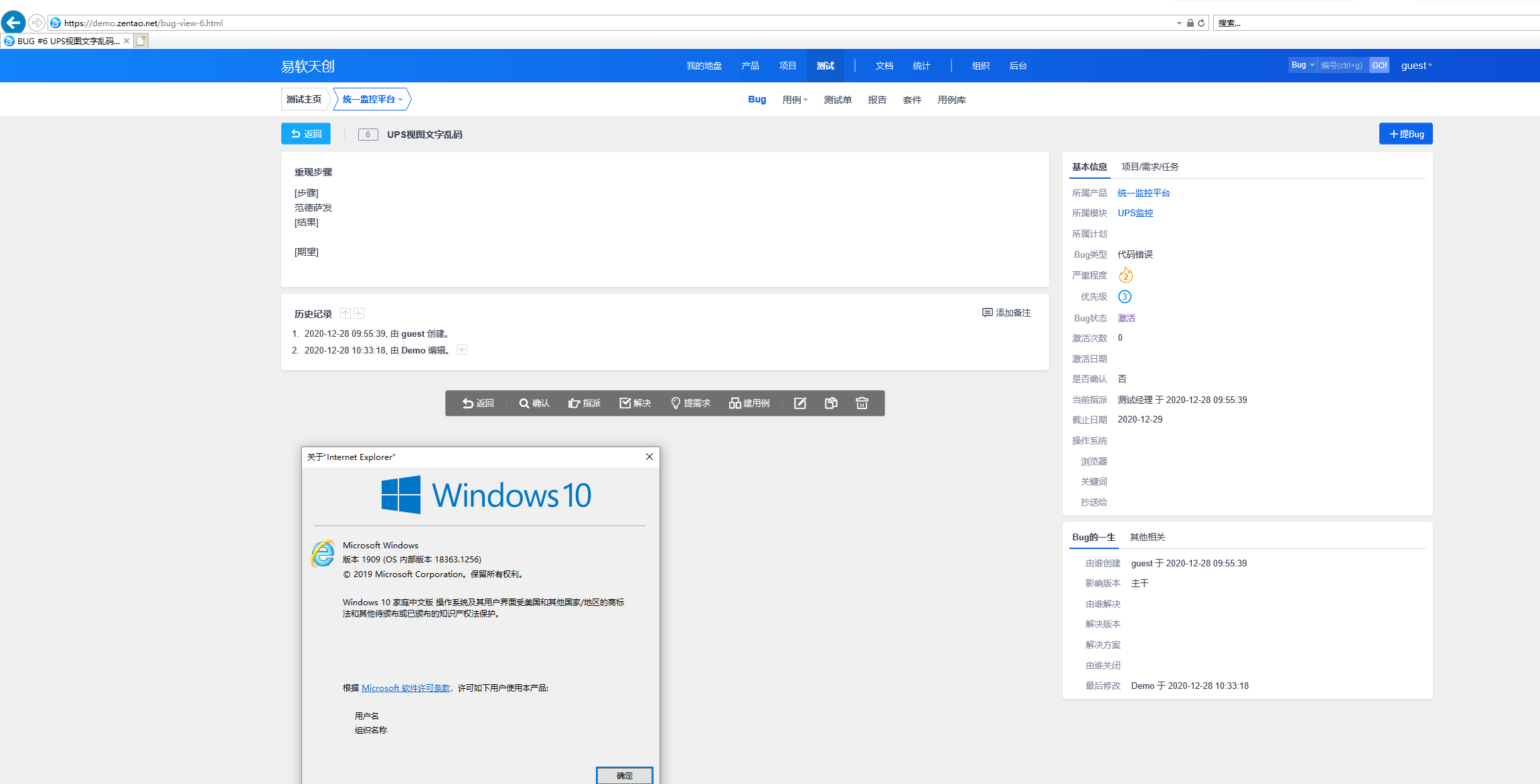The height and width of the screenshot is (784, 1540).
Task: Click 添加备注 to add a comment
Action: tap(1006, 313)
